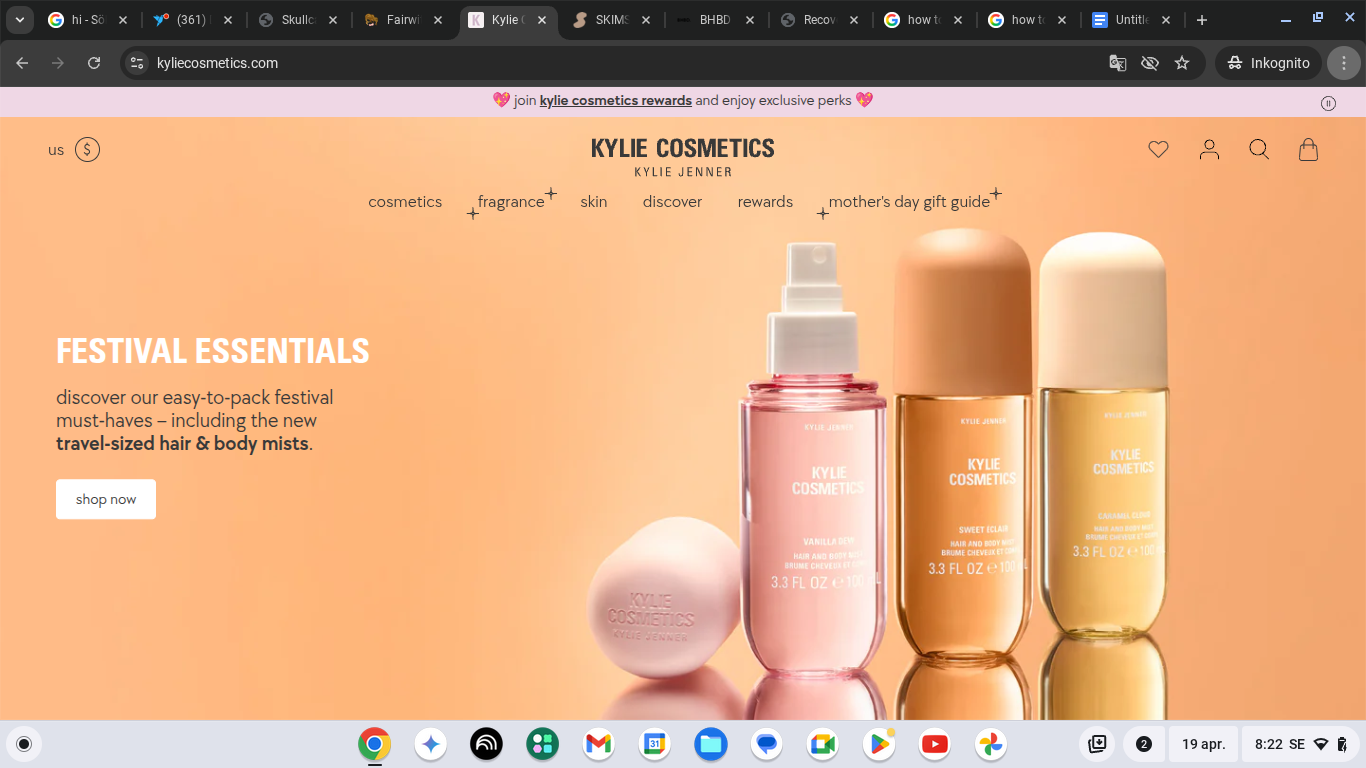Open the shopping bag
This screenshot has width=1366, height=768.
click(x=1308, y=150)
